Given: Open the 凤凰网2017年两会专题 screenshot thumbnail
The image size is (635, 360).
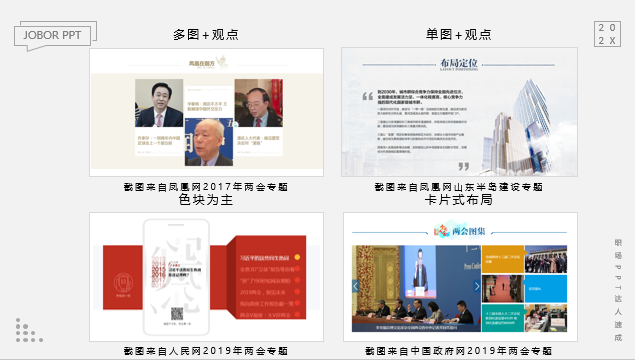Looking at the screenshot, I should tap(207, 112).
